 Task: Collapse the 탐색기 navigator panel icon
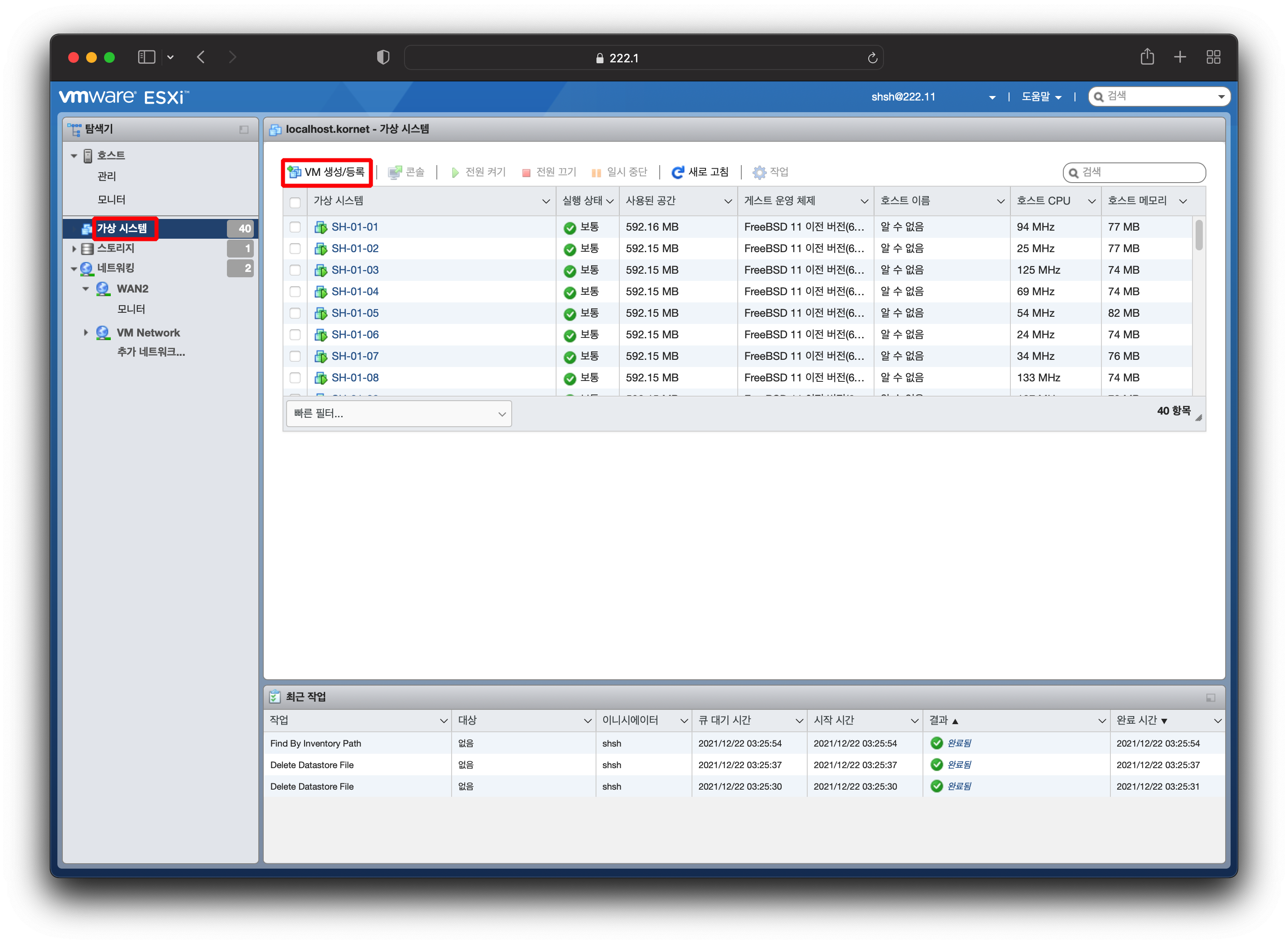pyautogui.click(x=244, y=130)
